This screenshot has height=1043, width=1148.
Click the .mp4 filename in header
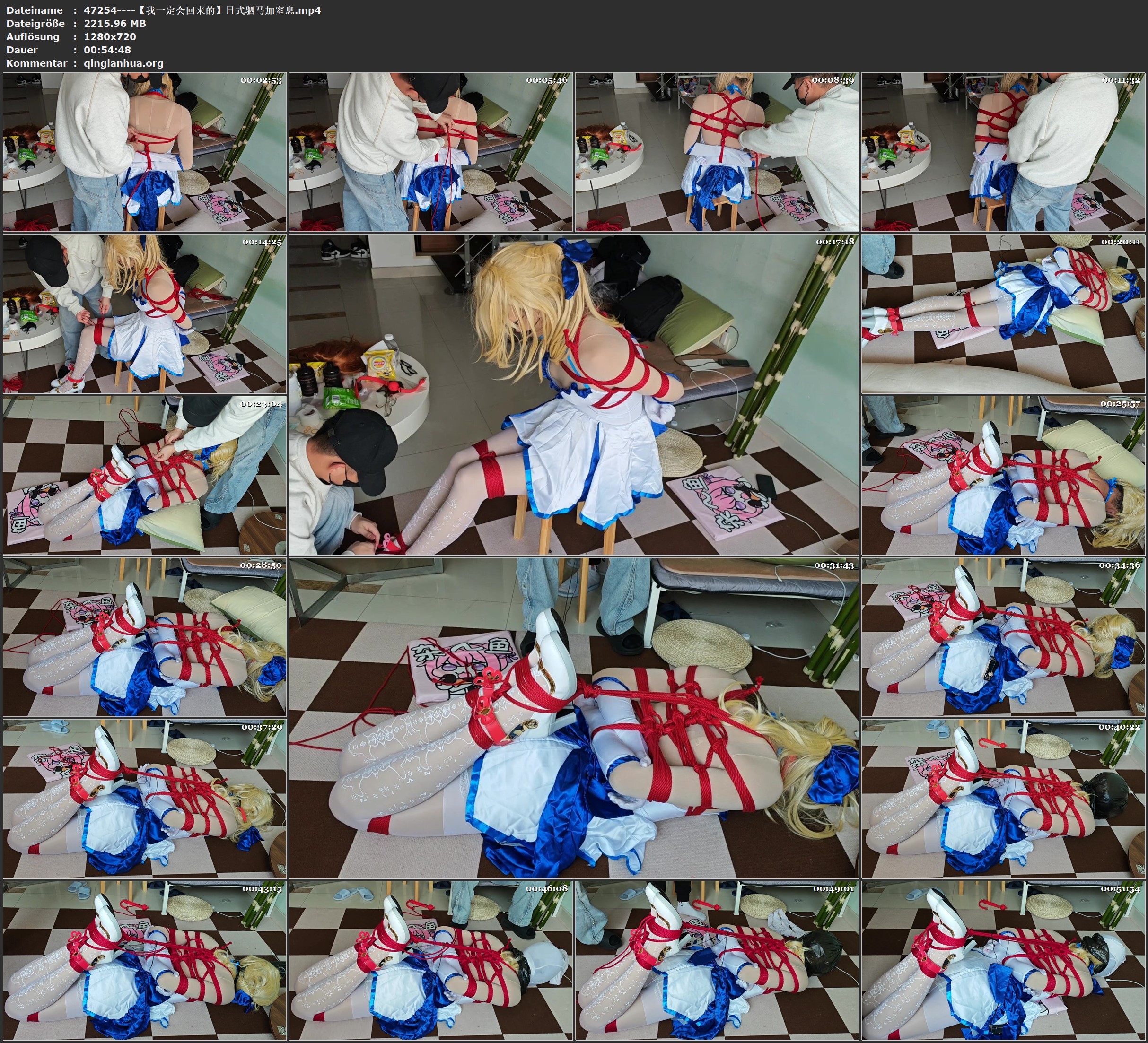[202, 10]
